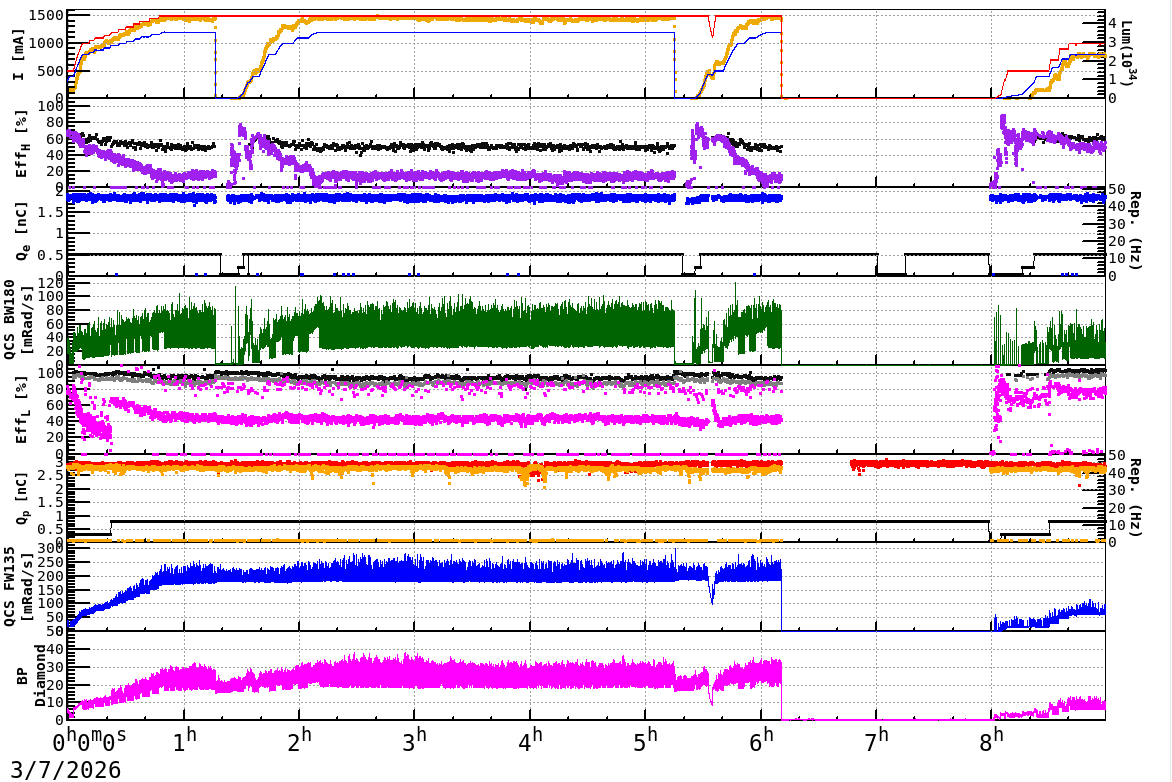Click the 120 tick on QCS BW180 axis
This screenshot has height=782, width=1172.
pos(52,283)
